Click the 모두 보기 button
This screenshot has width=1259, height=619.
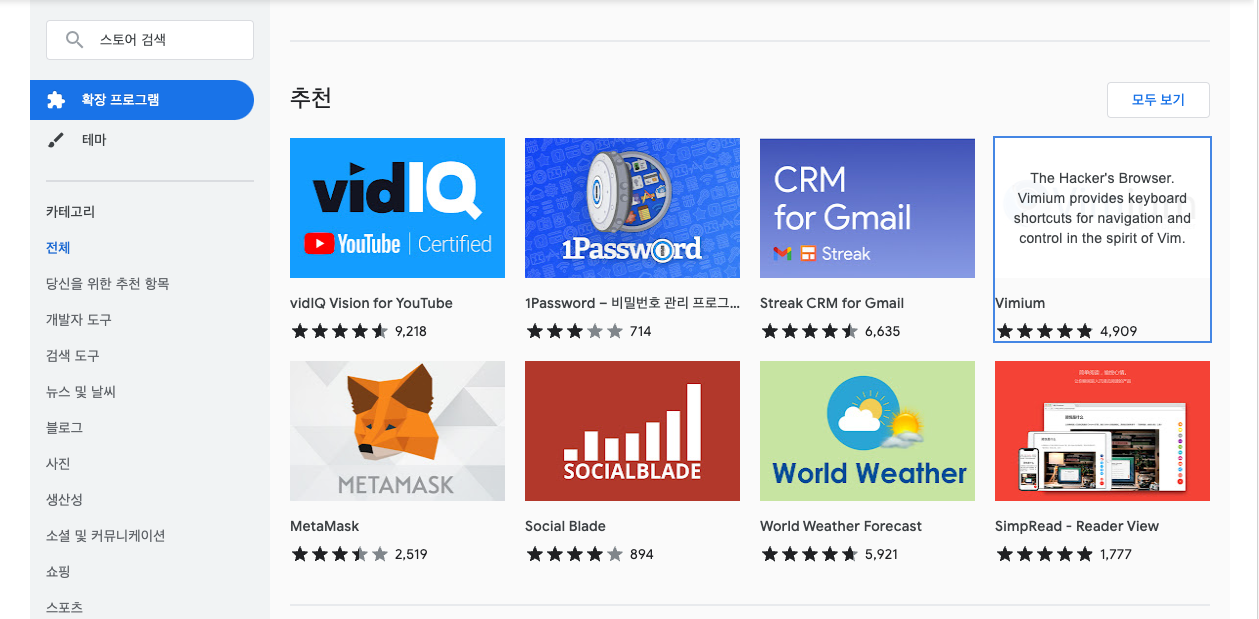coord(1158,100)
